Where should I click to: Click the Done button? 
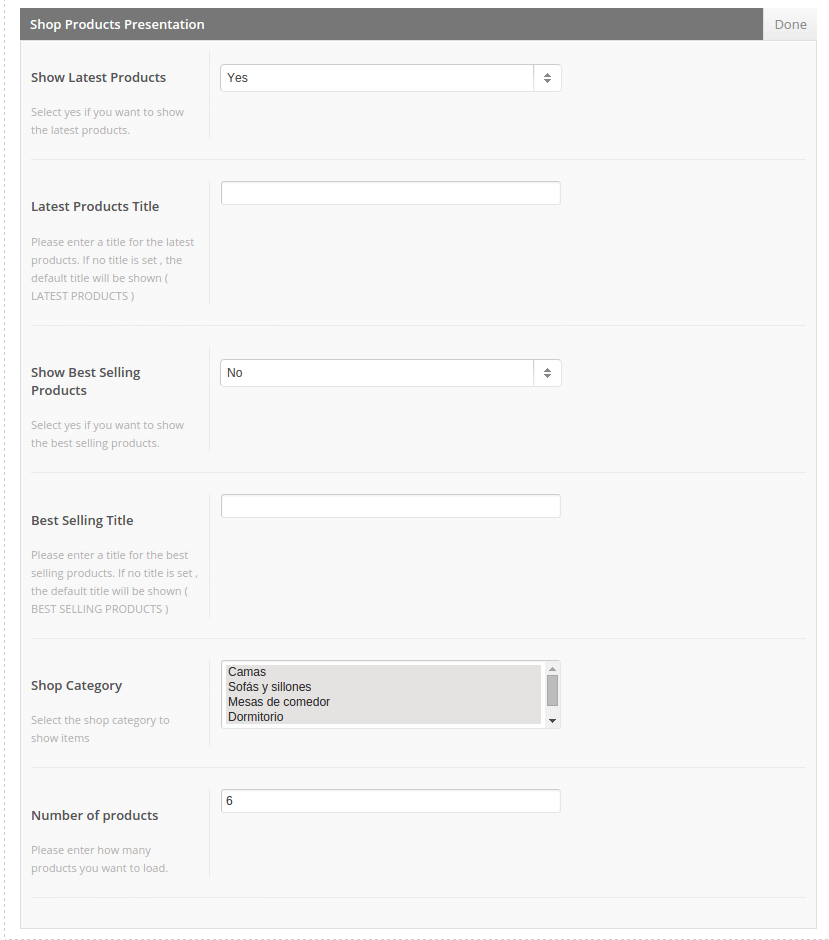pyautogui.click(x=789, y=25)
